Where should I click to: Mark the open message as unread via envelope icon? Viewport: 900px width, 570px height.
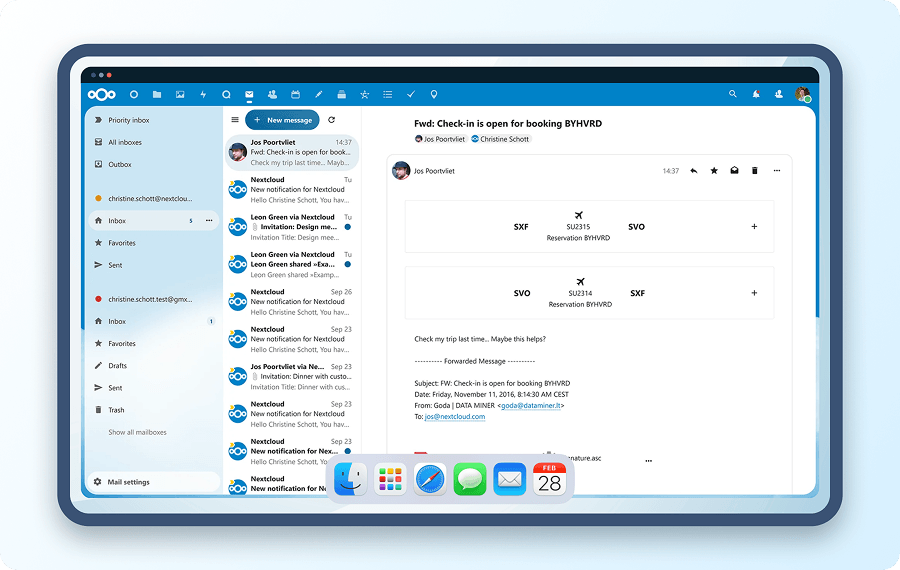(734, 171)
